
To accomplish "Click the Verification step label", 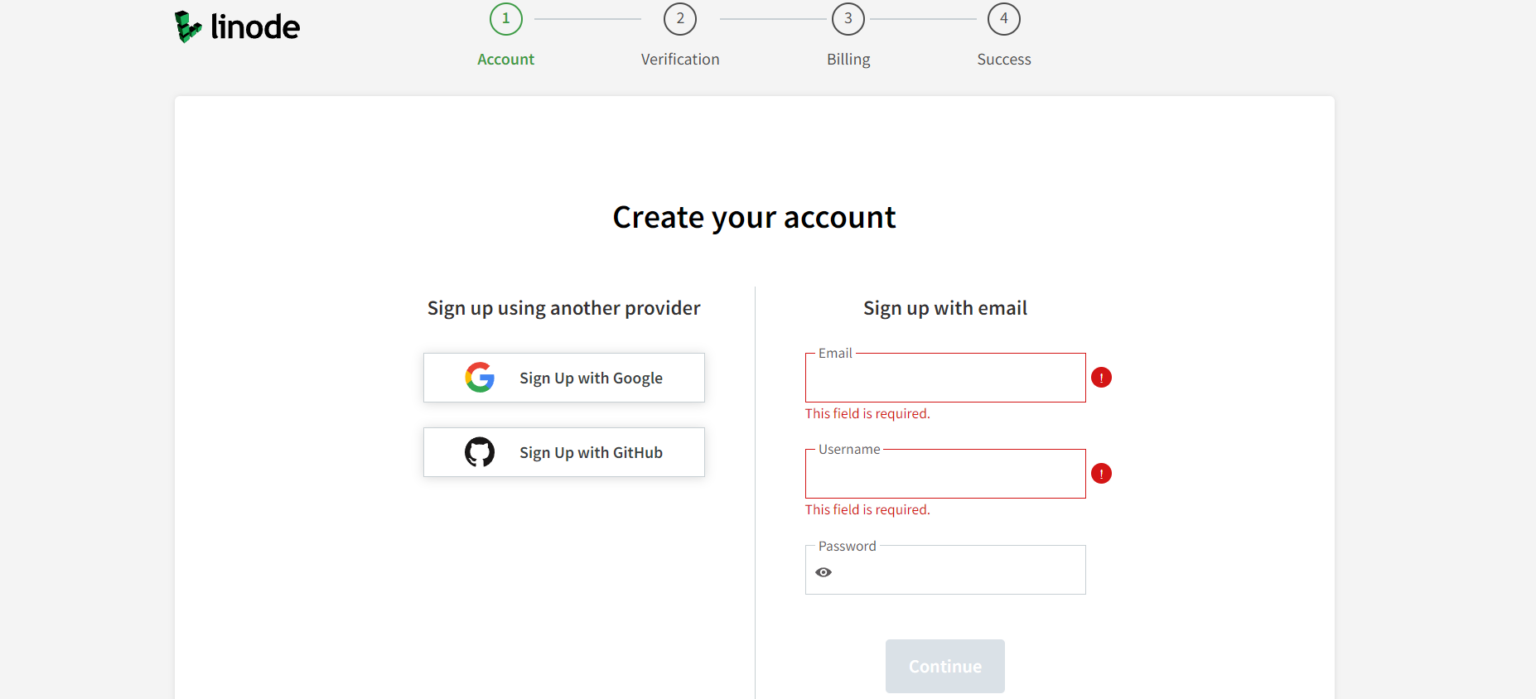I will 680,59.
